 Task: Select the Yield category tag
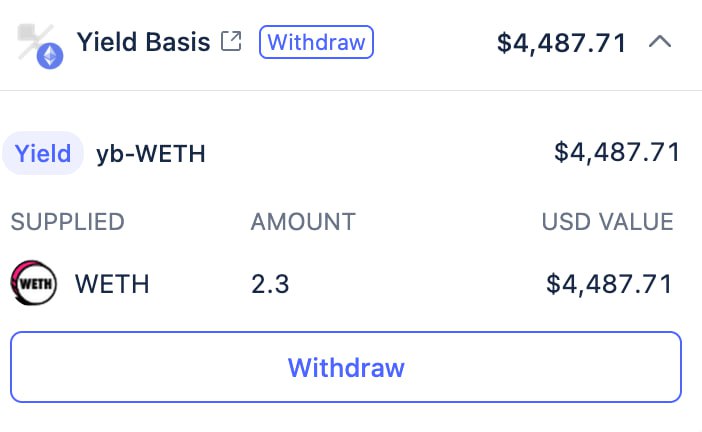pos(43,153)
